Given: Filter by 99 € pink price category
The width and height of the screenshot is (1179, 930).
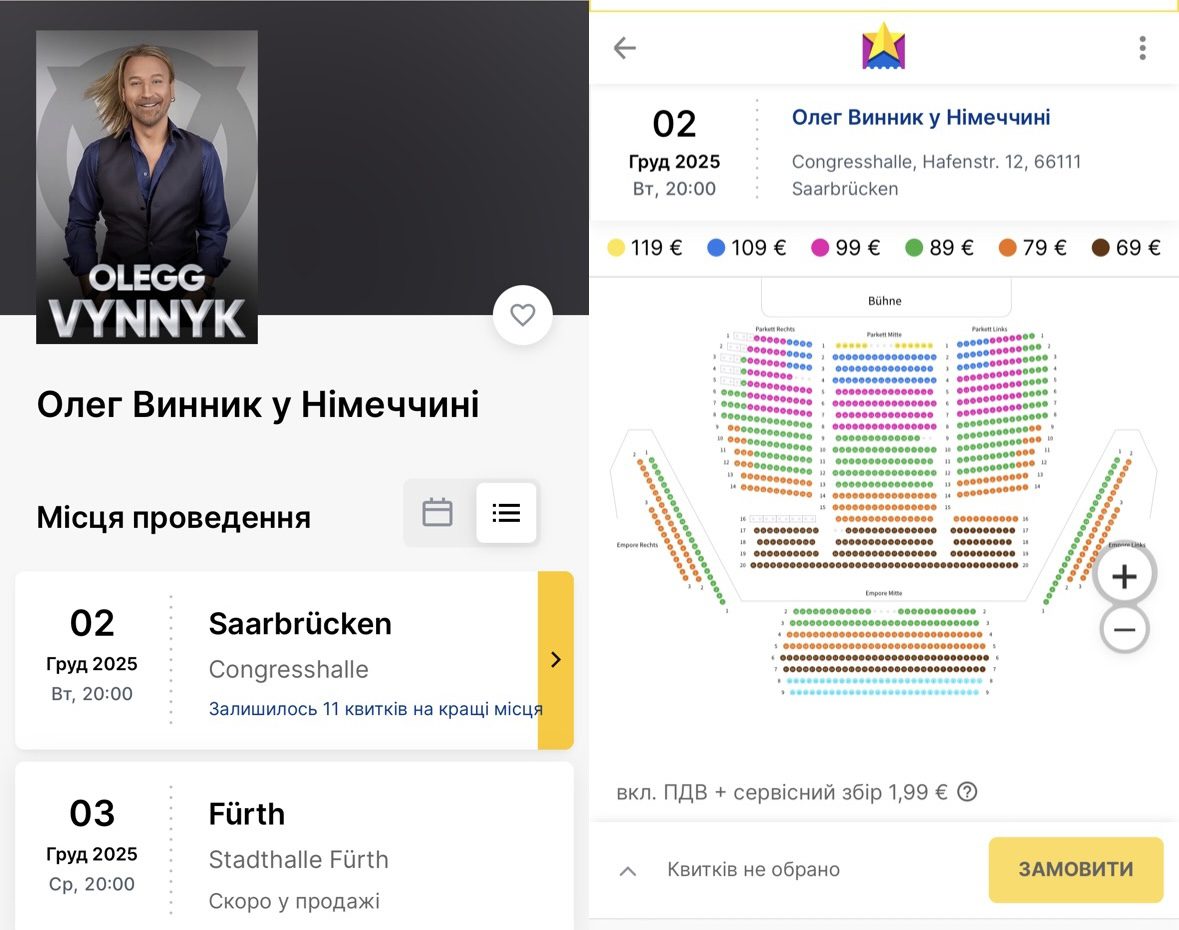Looking at the screenshot, I should pos(845,248).
